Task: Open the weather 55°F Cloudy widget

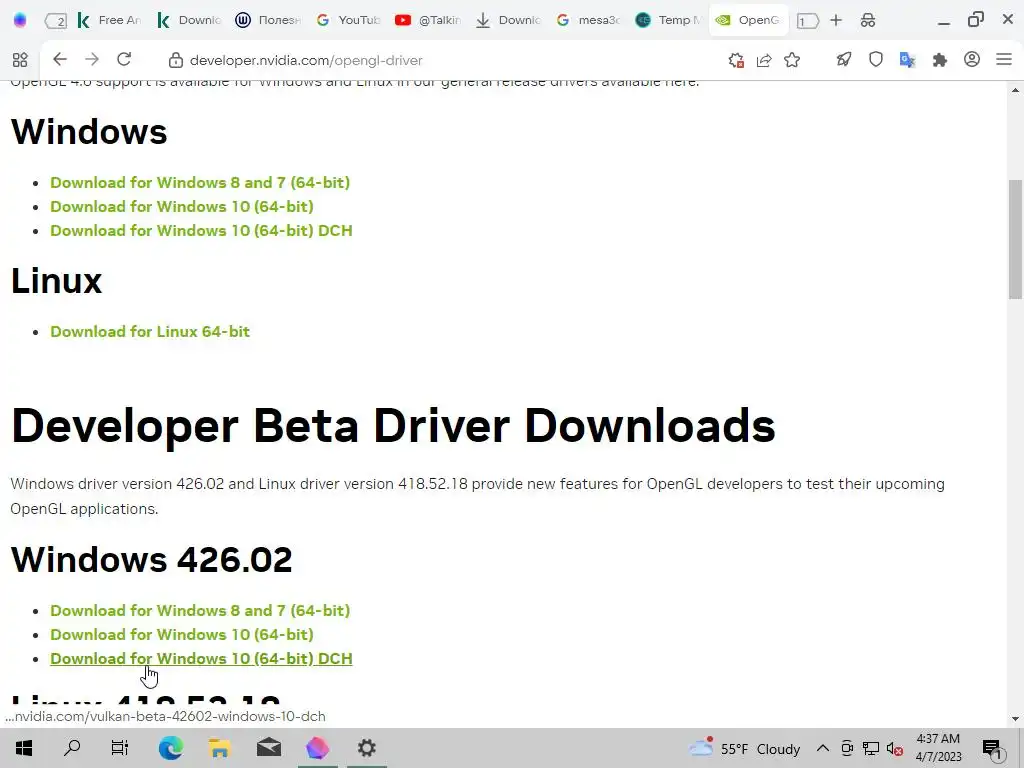Action: pos(744,748)
